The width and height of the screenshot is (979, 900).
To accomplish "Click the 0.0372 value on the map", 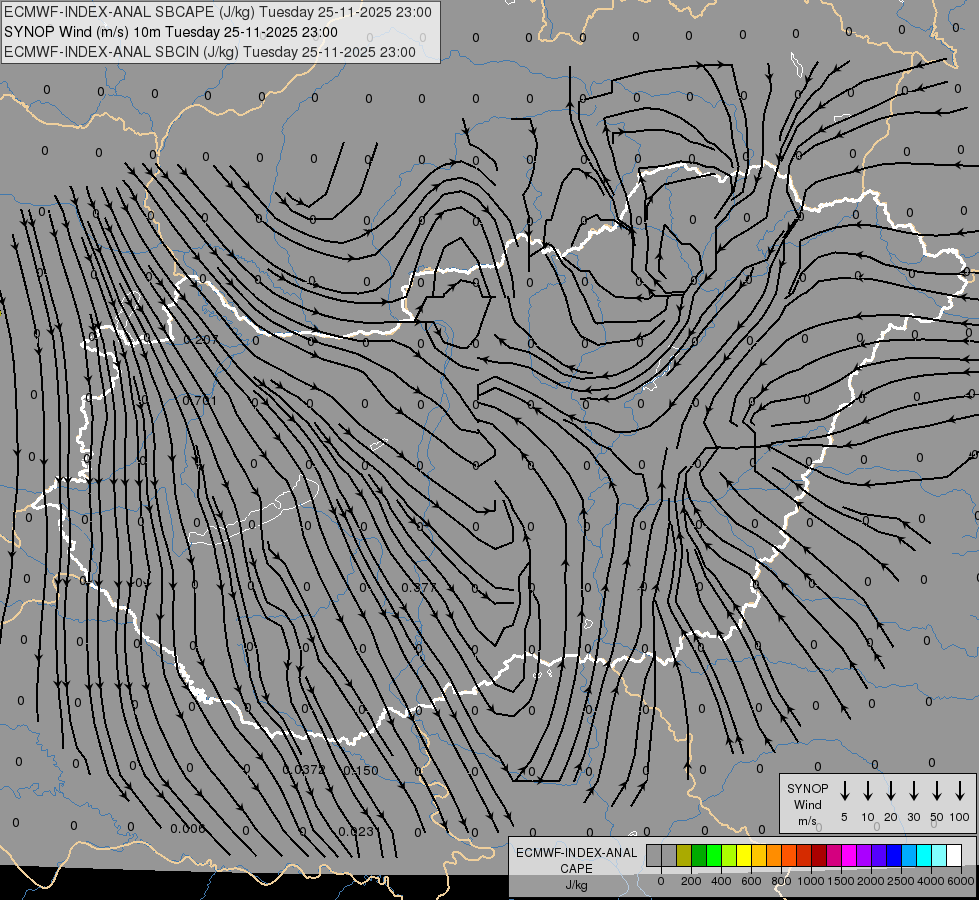I will 304,769.
